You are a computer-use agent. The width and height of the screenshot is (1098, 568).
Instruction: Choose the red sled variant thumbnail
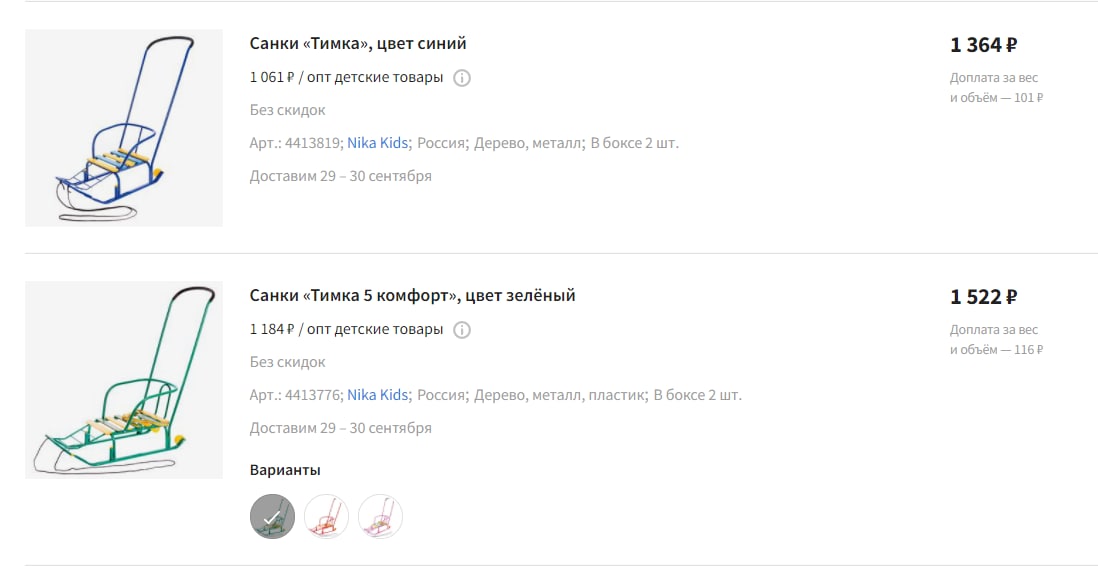point(326,516)
